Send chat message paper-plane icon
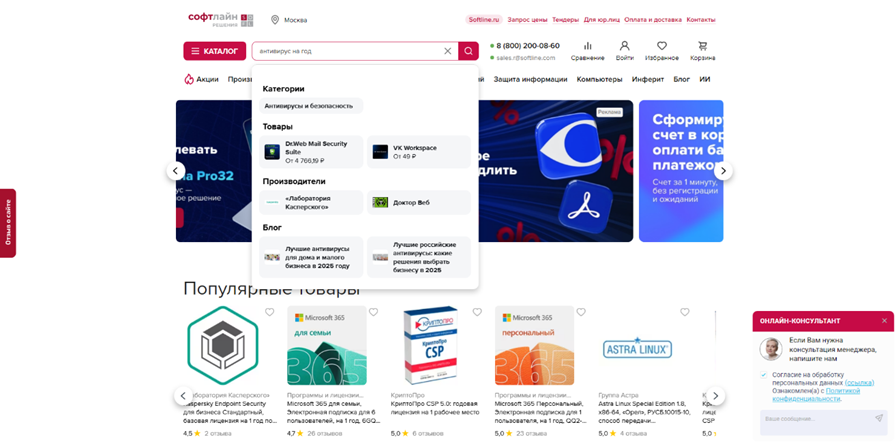896x444 pixels. coord(878,418)
